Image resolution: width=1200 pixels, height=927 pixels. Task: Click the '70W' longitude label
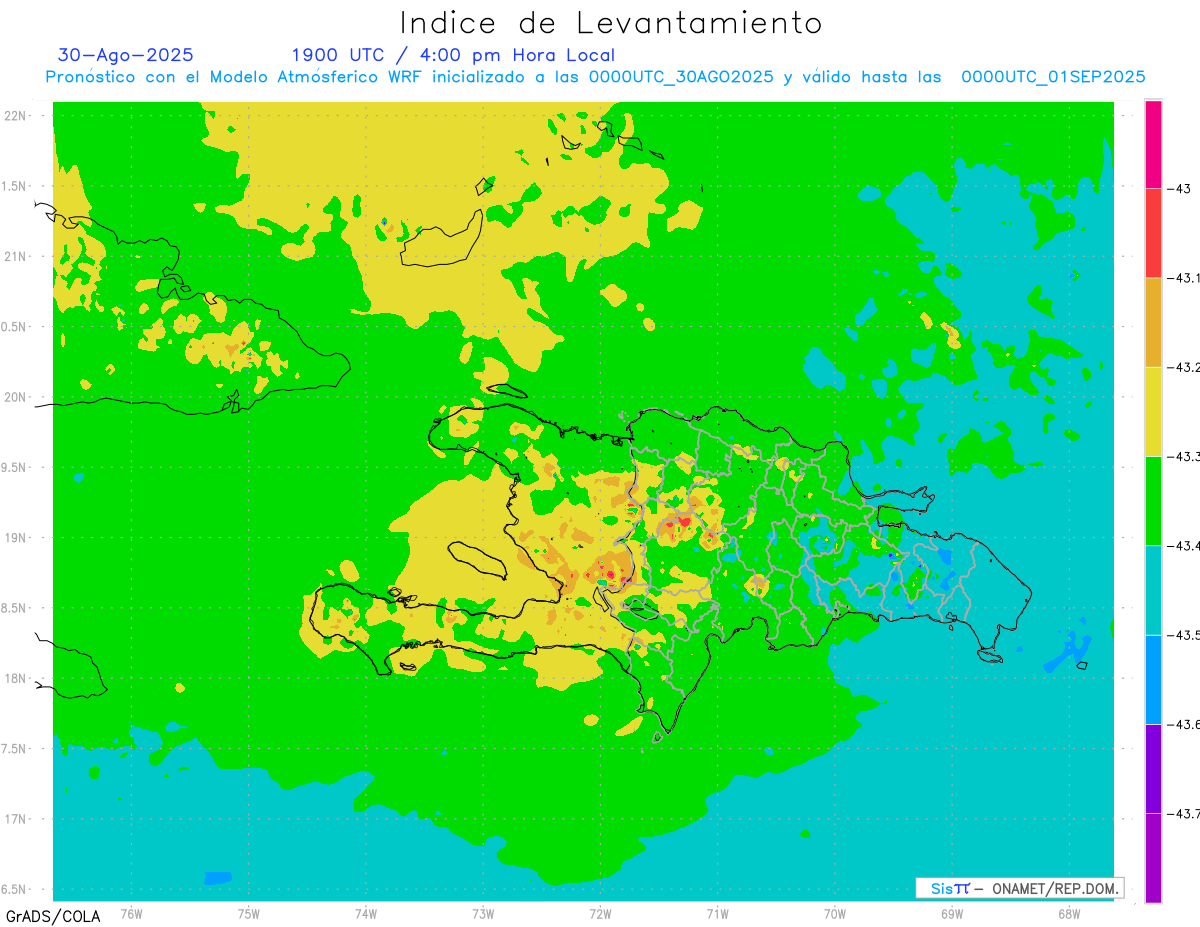(835, 913)
